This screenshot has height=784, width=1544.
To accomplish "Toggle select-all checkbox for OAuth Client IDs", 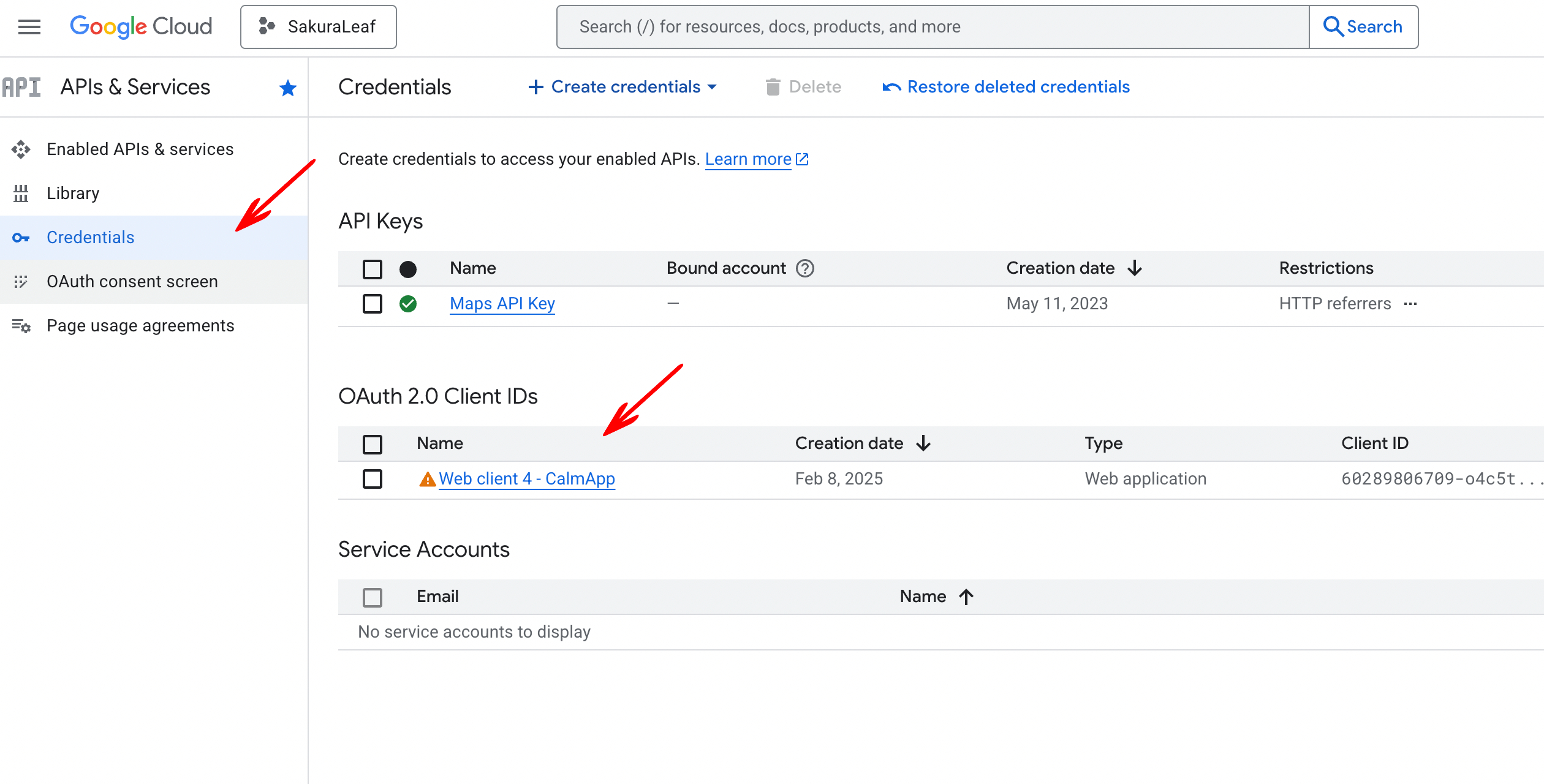I will pyautogui.click(x=372, y=444).
